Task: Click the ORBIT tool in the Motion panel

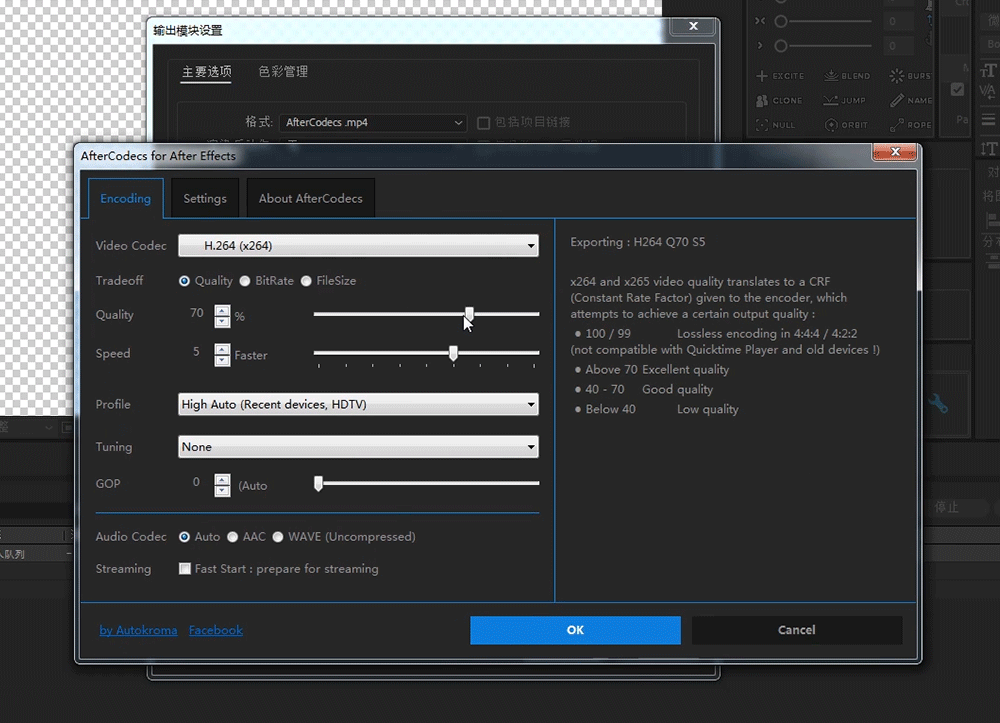Action: click(x=846, y=125)
